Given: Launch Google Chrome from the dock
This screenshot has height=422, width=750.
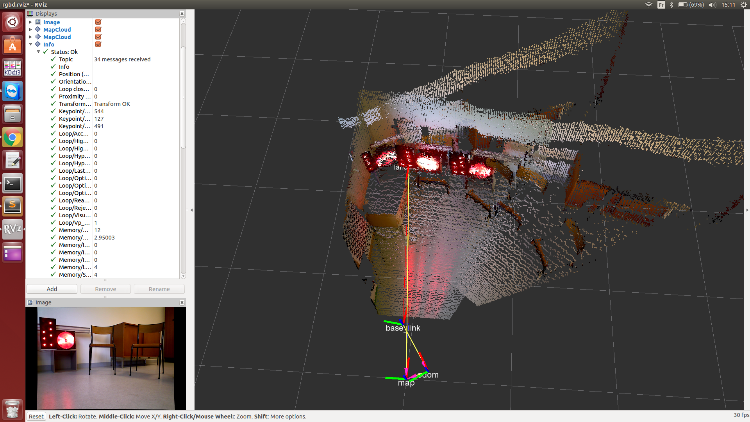Looking at the screenshot, I should pyautogui.click(x=12, y=137).
